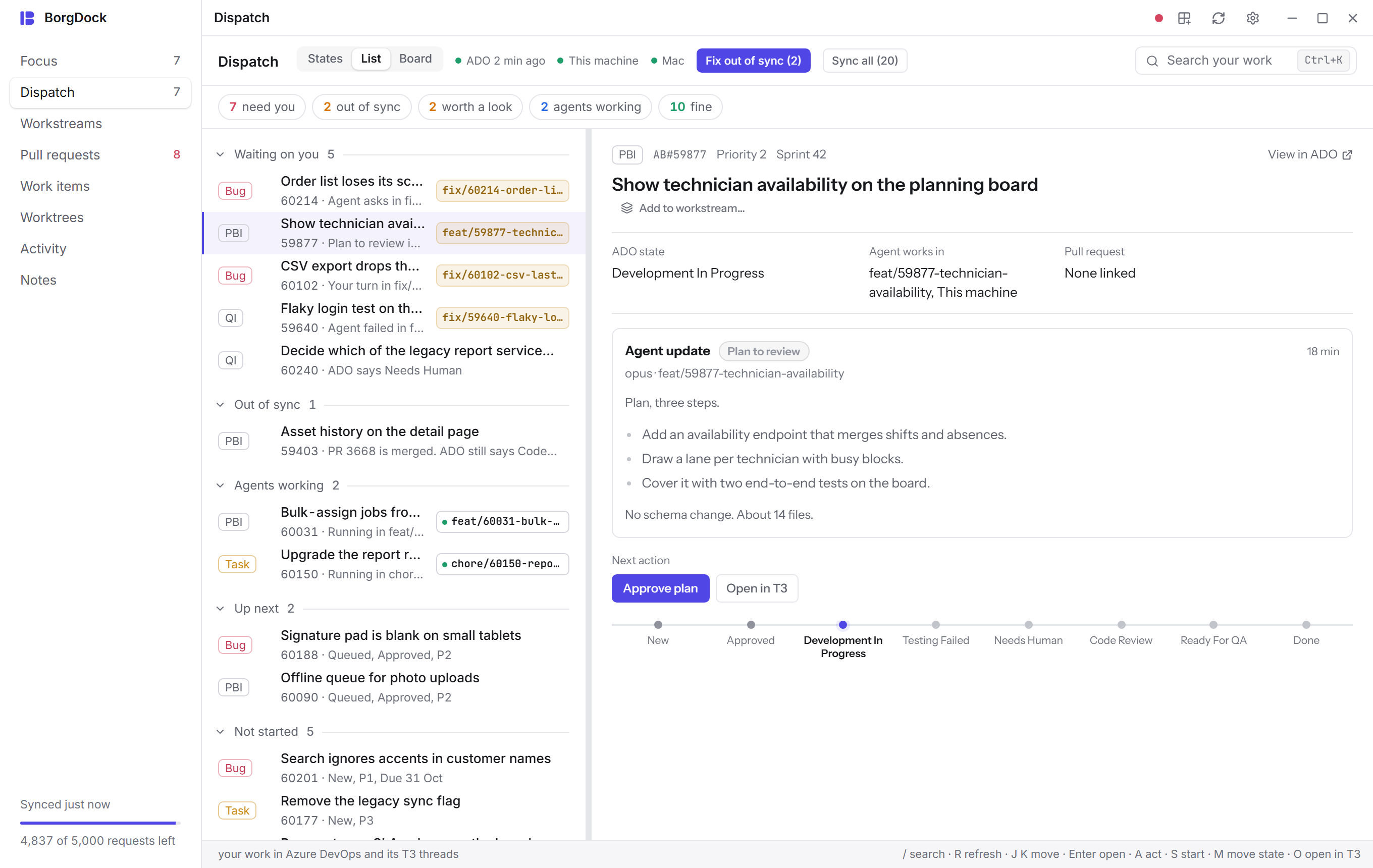Collapse the Not started group
The height and width of the screenshot is (868, 1373).
[x=220, y=732]
